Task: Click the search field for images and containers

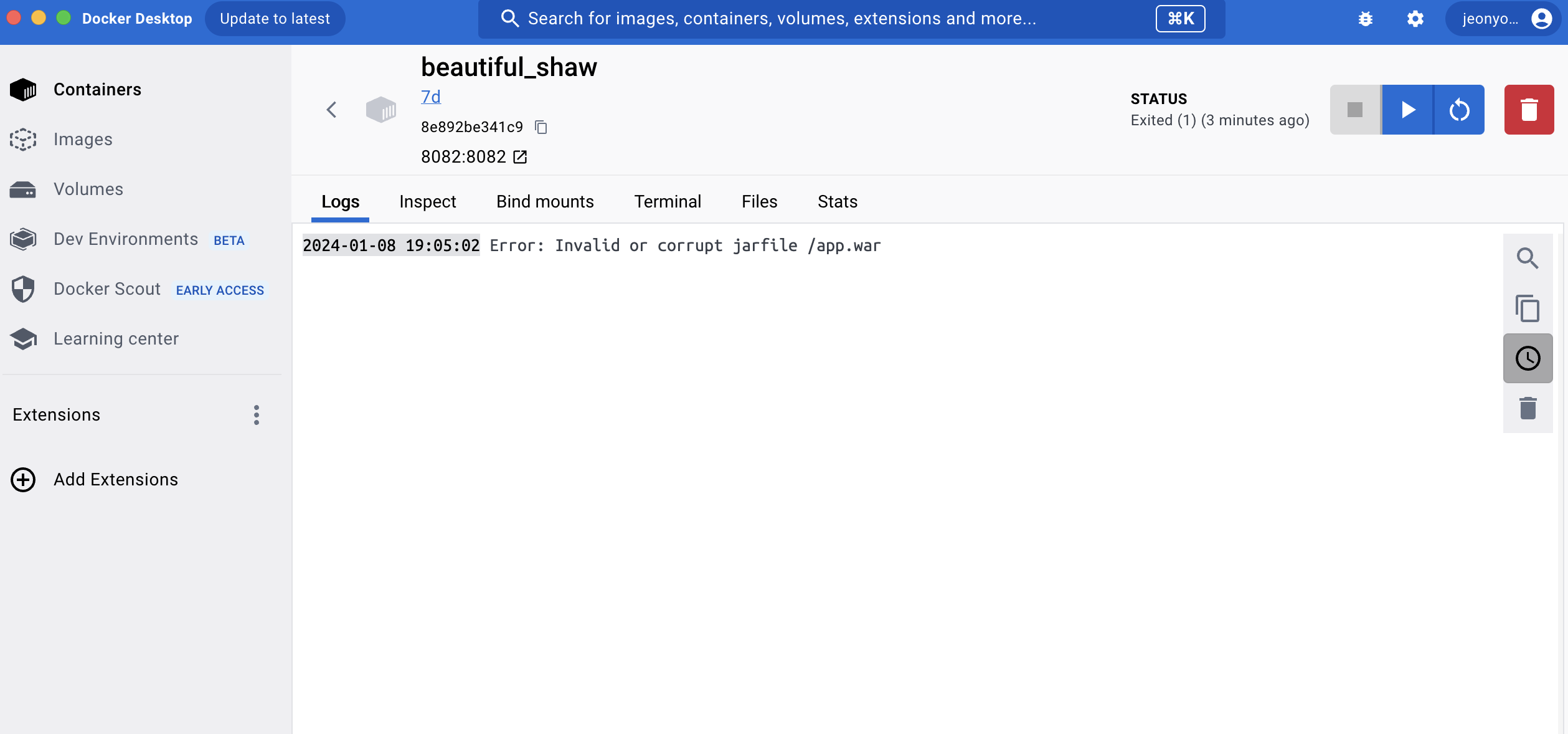Action: pos(782,19)
